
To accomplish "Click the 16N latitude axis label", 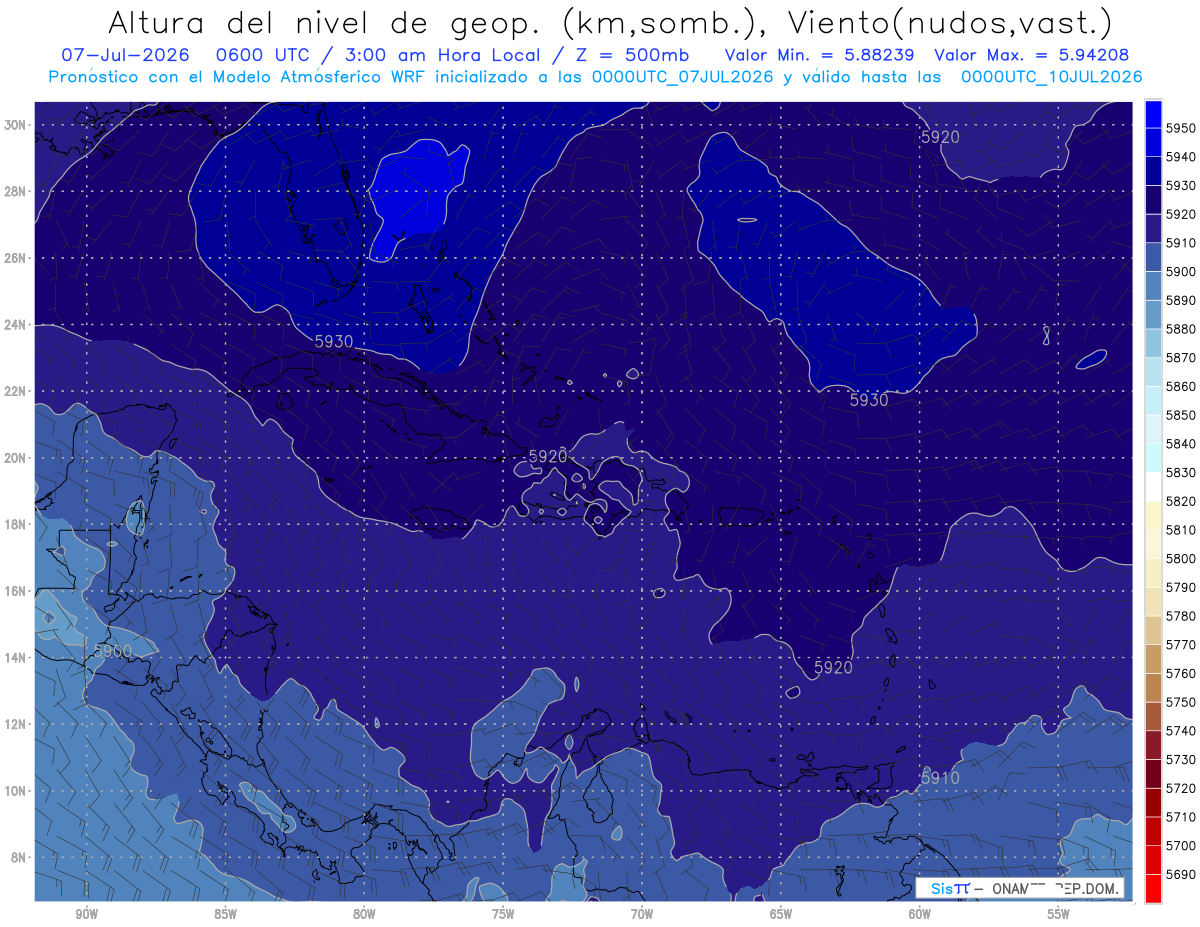I will pyautogui.click(x=16, y=590).
